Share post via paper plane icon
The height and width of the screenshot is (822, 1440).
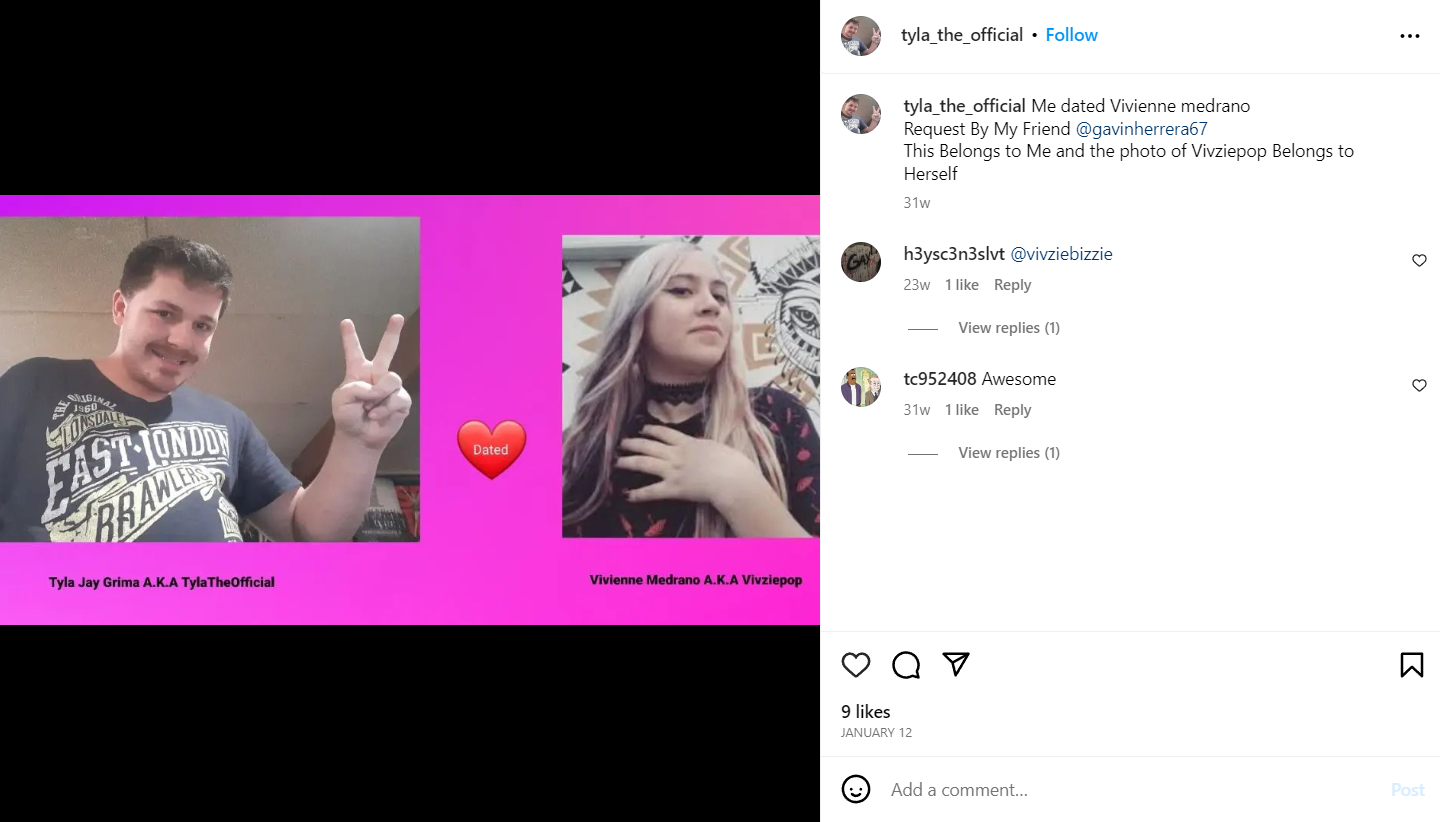tap(956, 664)
